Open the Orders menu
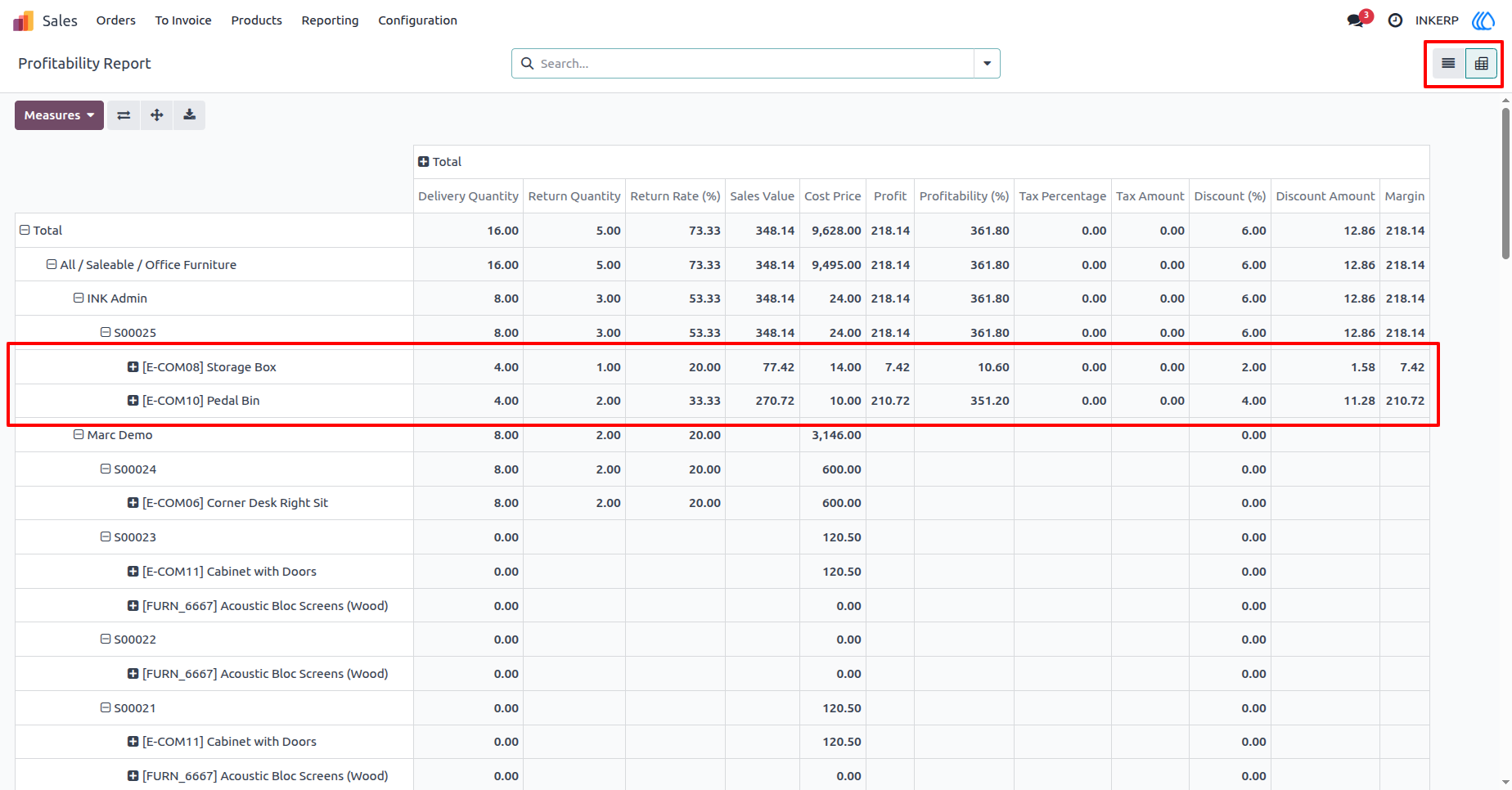 pyautogui.click(x=116, y=20)
